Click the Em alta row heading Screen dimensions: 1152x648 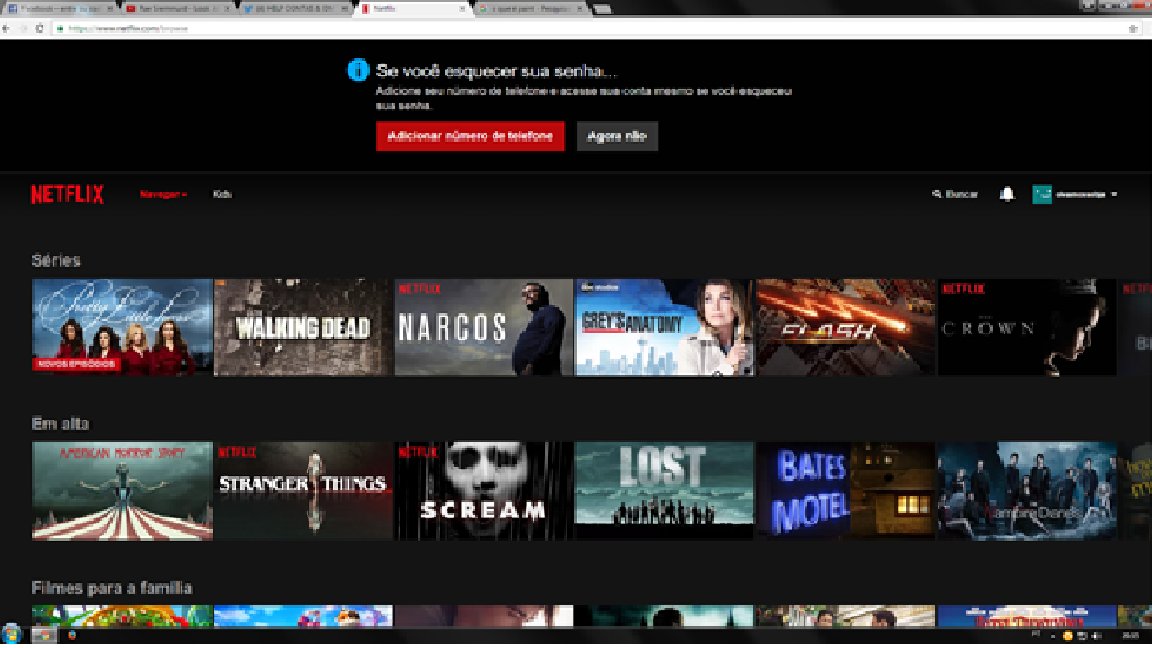pos(60,423)
